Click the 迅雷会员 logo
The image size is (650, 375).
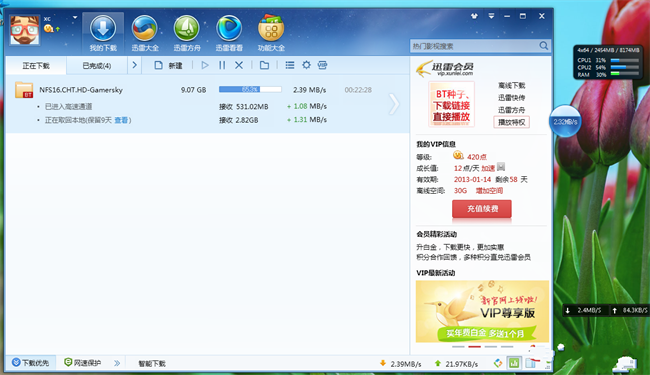446,68
